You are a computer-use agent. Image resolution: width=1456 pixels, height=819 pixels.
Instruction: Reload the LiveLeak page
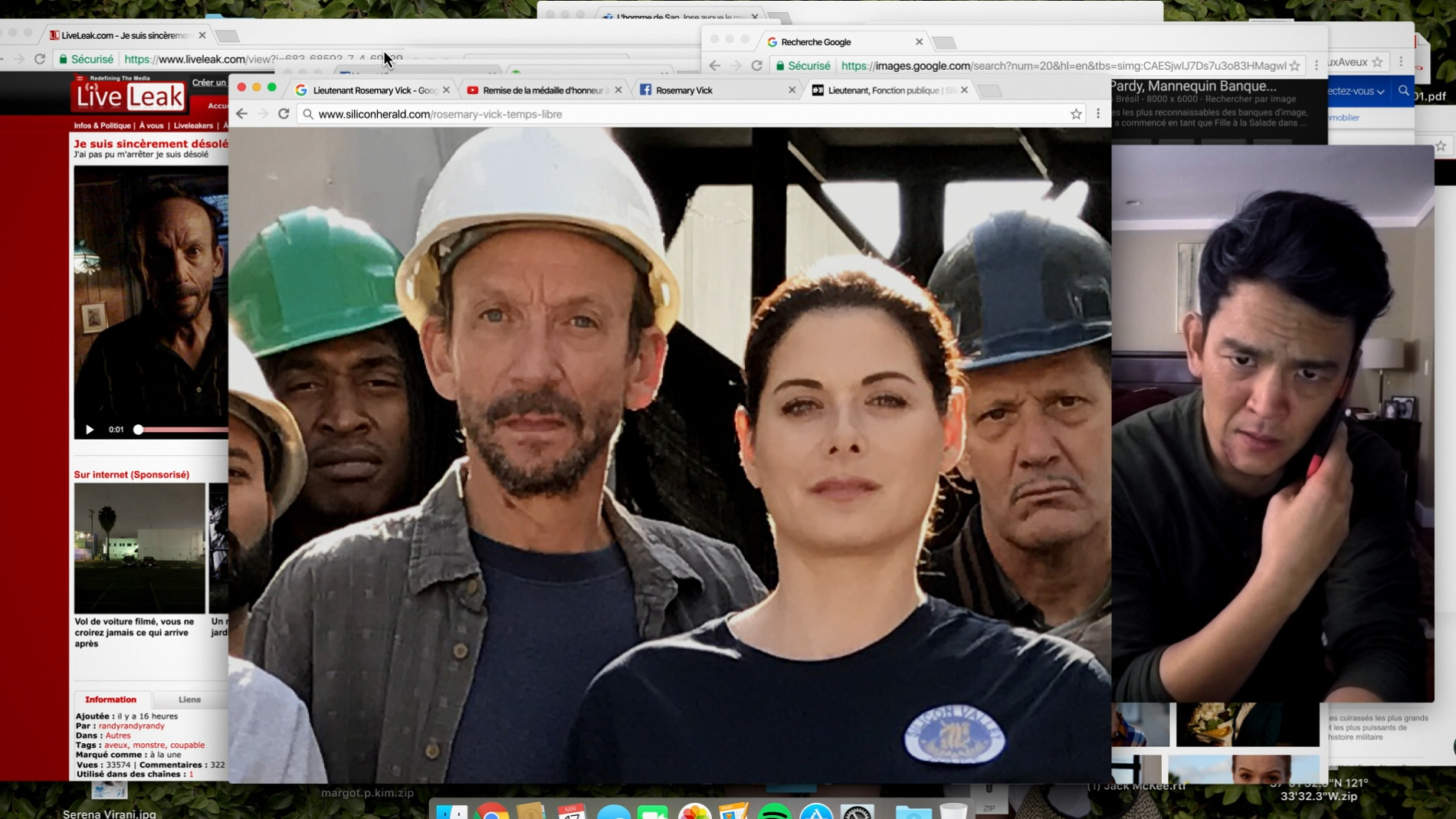(x=40, y=59)
